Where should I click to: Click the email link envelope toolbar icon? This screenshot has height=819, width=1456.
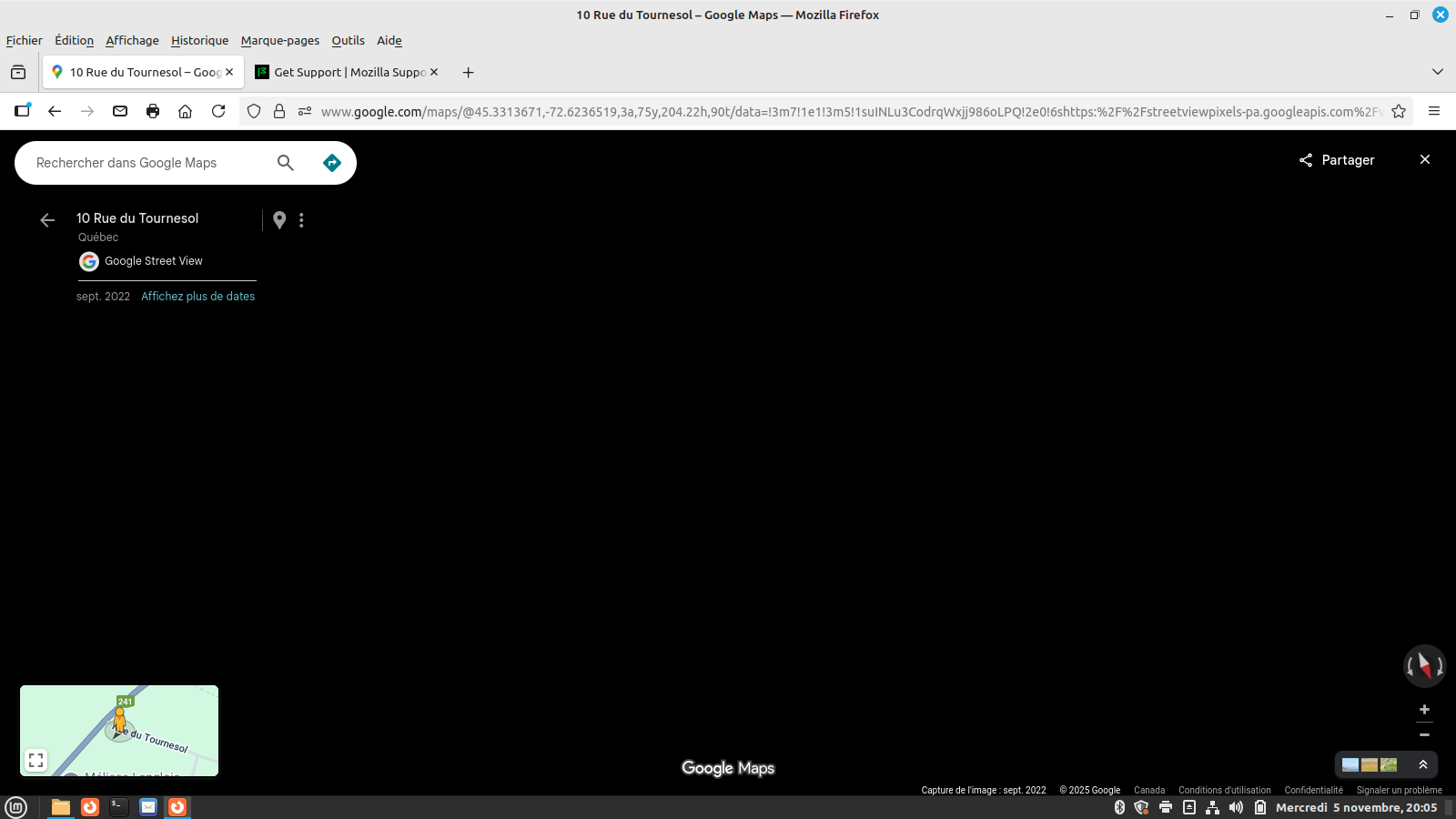click(120, 111)
